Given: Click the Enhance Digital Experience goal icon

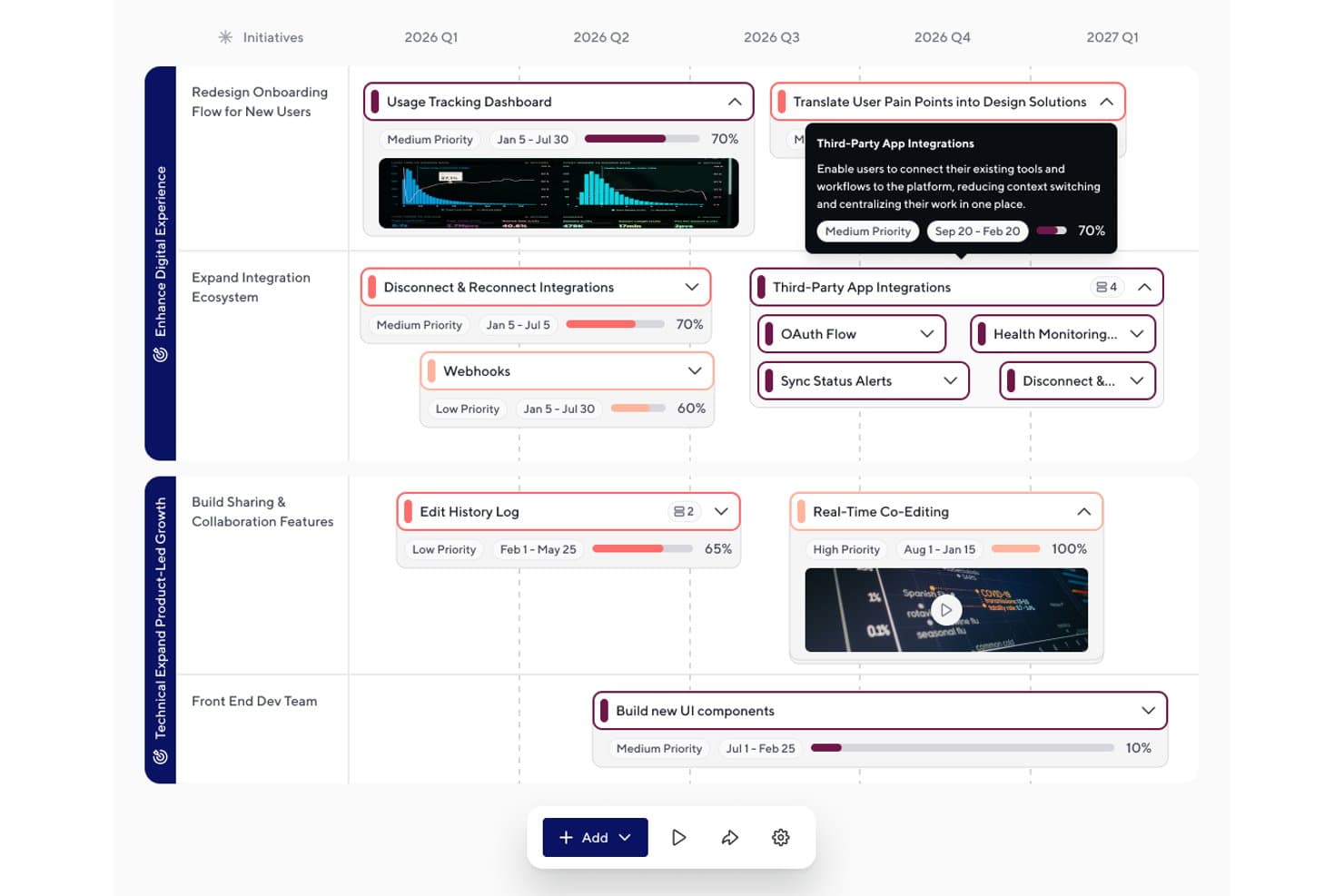Looking at the screenshot, I should coord(161,355).
